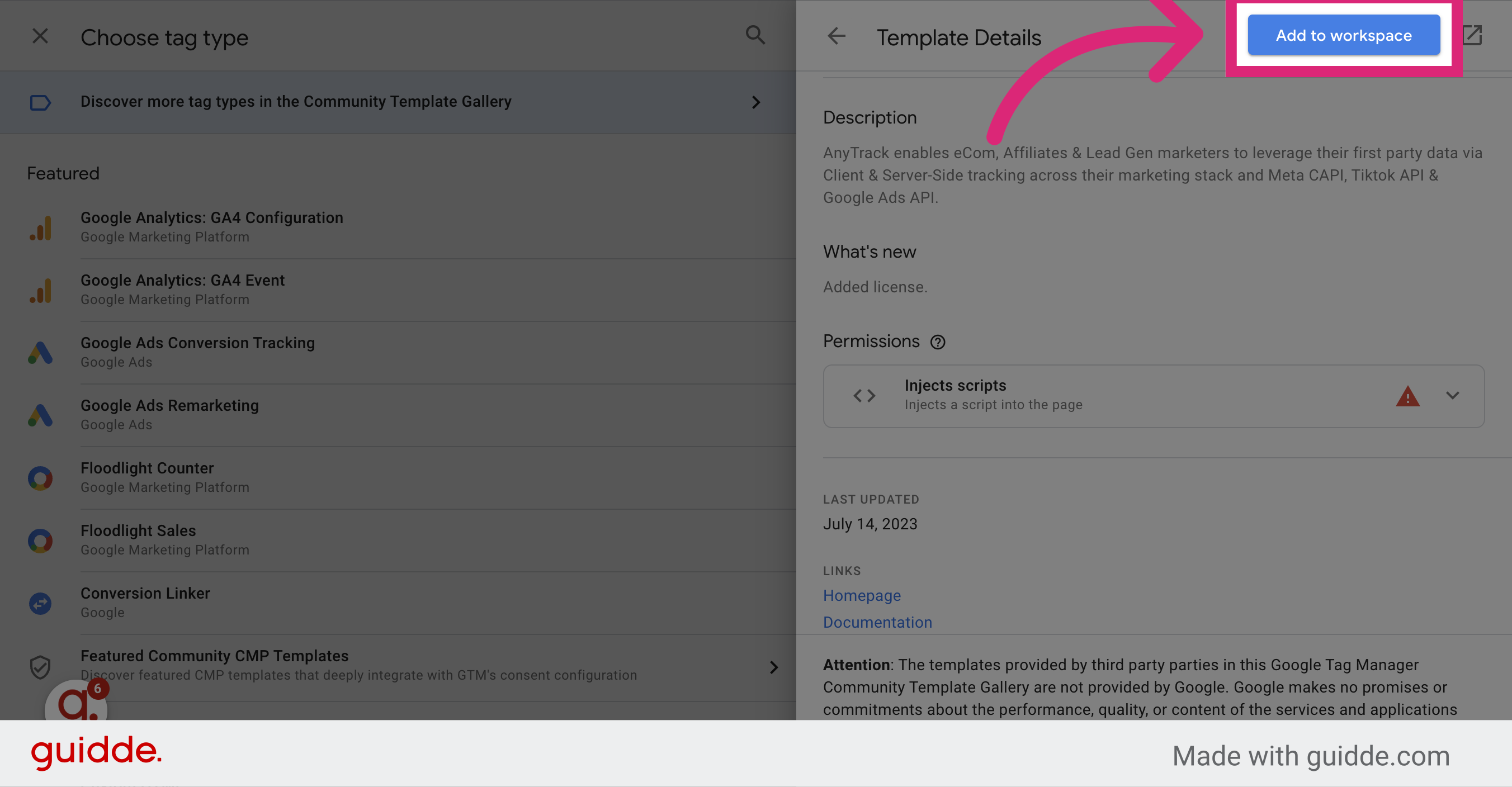Open the Documentation link
The image size is (1512, 787).
(x=877, y=622)
